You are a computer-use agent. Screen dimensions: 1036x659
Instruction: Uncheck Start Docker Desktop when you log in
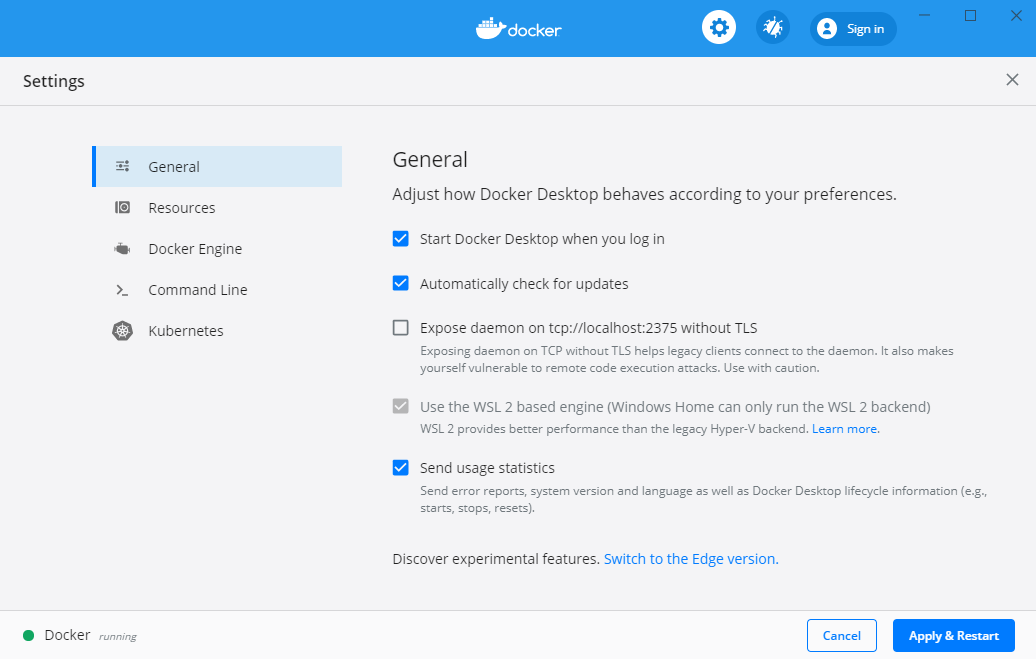point(400,239)
